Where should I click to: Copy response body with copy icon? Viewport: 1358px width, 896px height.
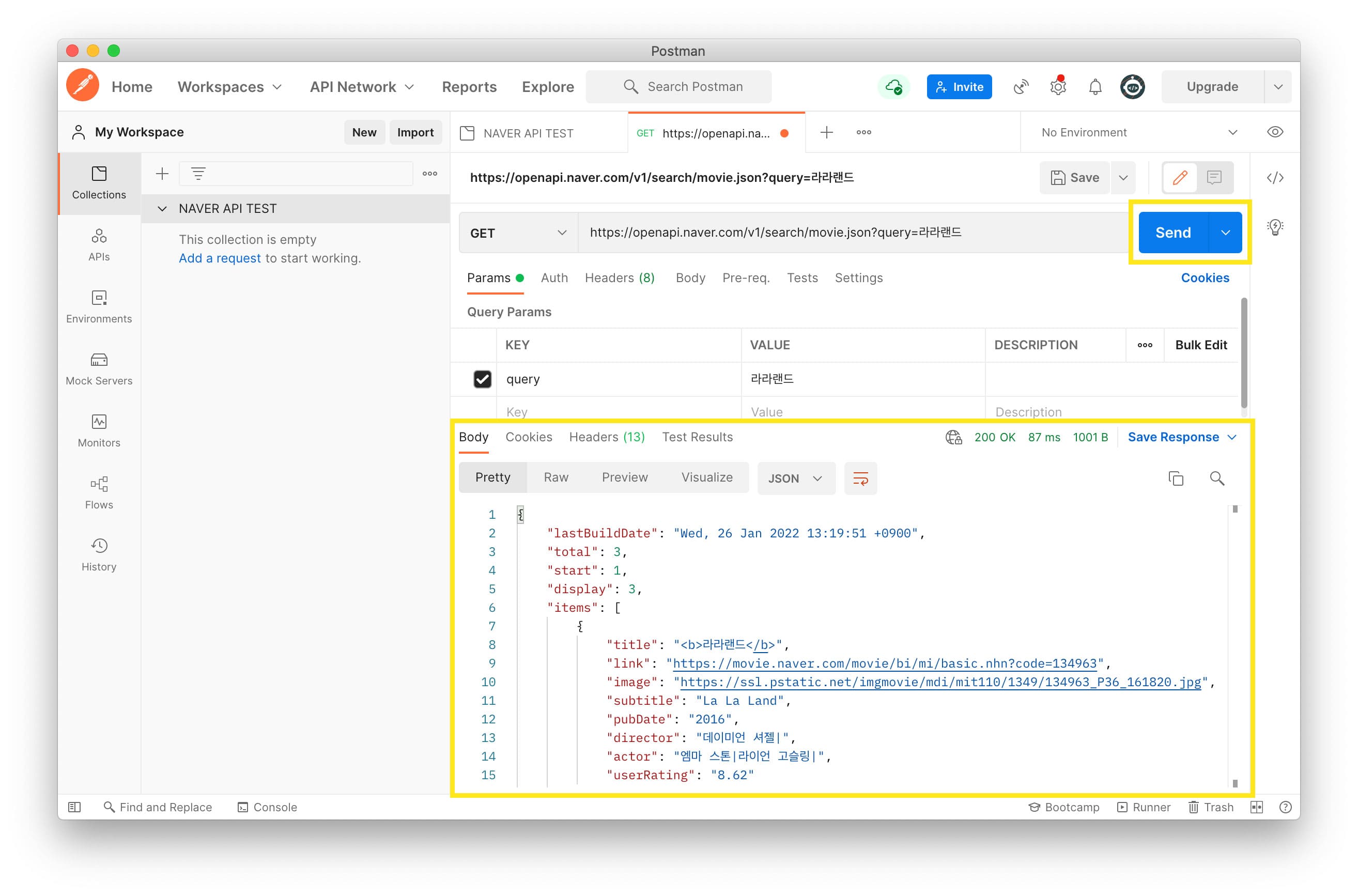pos(1175,478)
